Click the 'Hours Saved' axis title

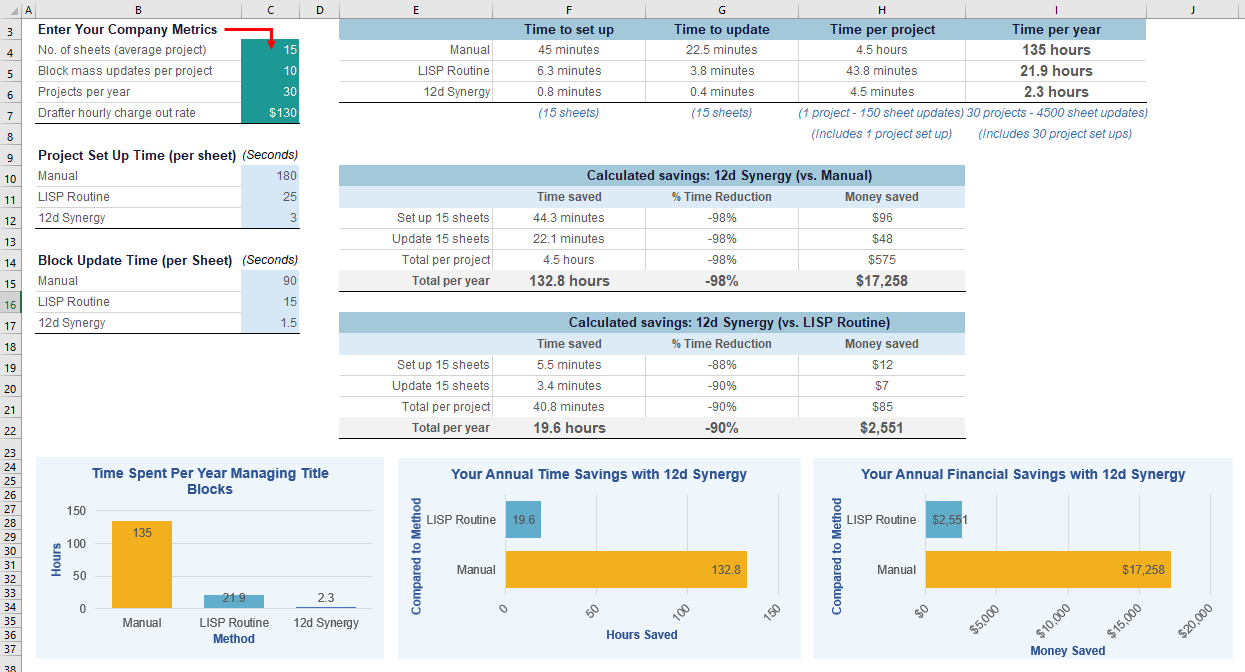642,635
